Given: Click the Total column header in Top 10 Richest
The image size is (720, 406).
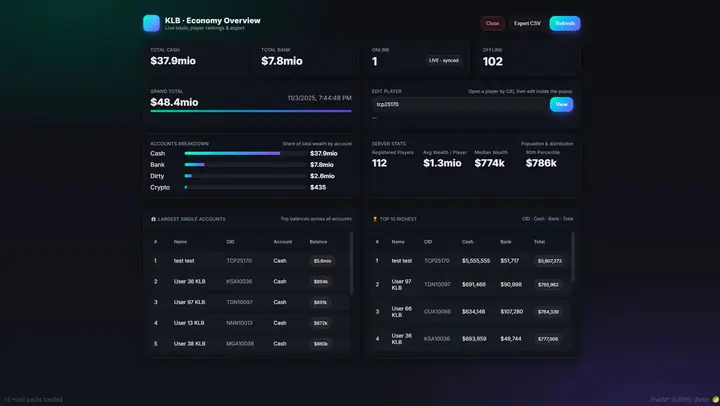Looking at the screenshot, I should pos(539,242).
